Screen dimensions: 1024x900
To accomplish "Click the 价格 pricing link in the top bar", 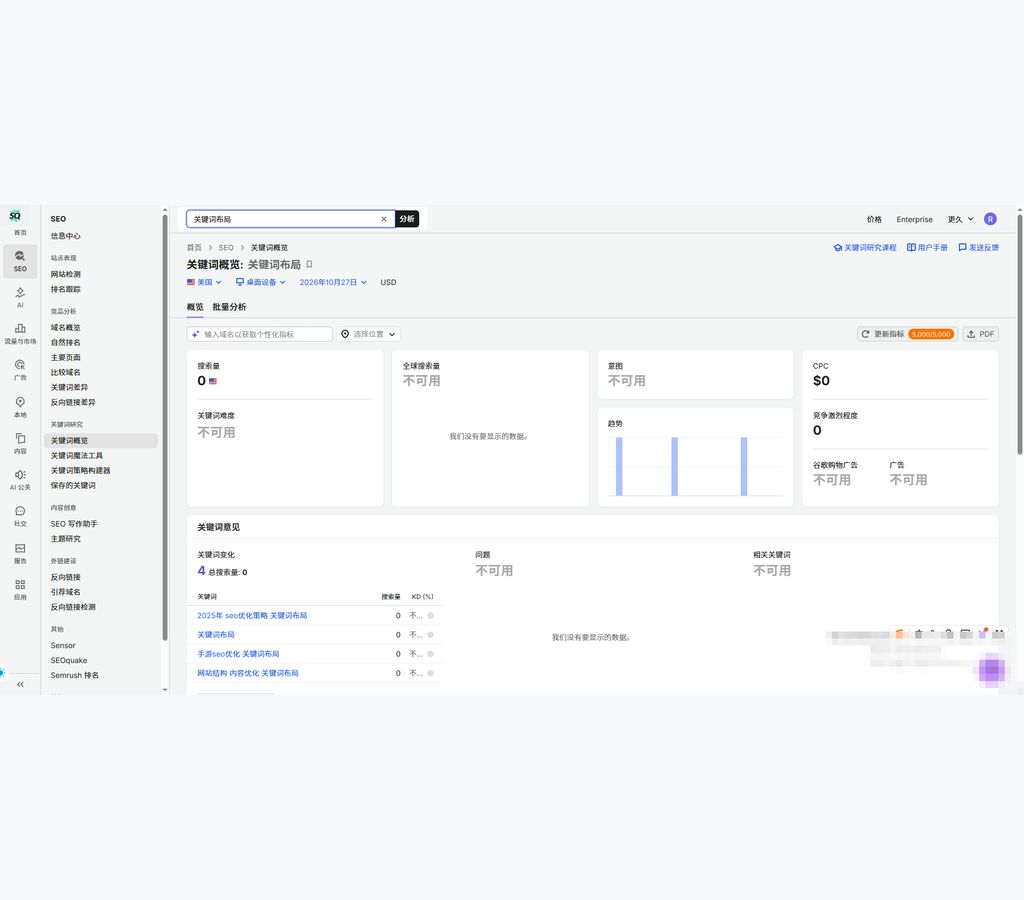I will (x=874, y=219).
